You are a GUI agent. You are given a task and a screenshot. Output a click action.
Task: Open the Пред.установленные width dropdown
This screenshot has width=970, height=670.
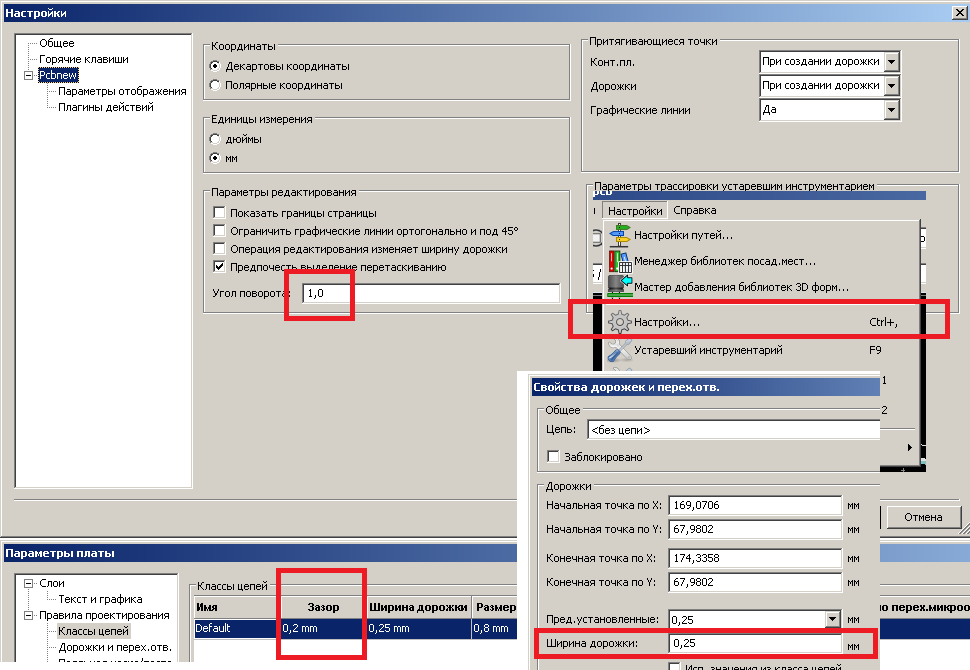tap(833, 619)
